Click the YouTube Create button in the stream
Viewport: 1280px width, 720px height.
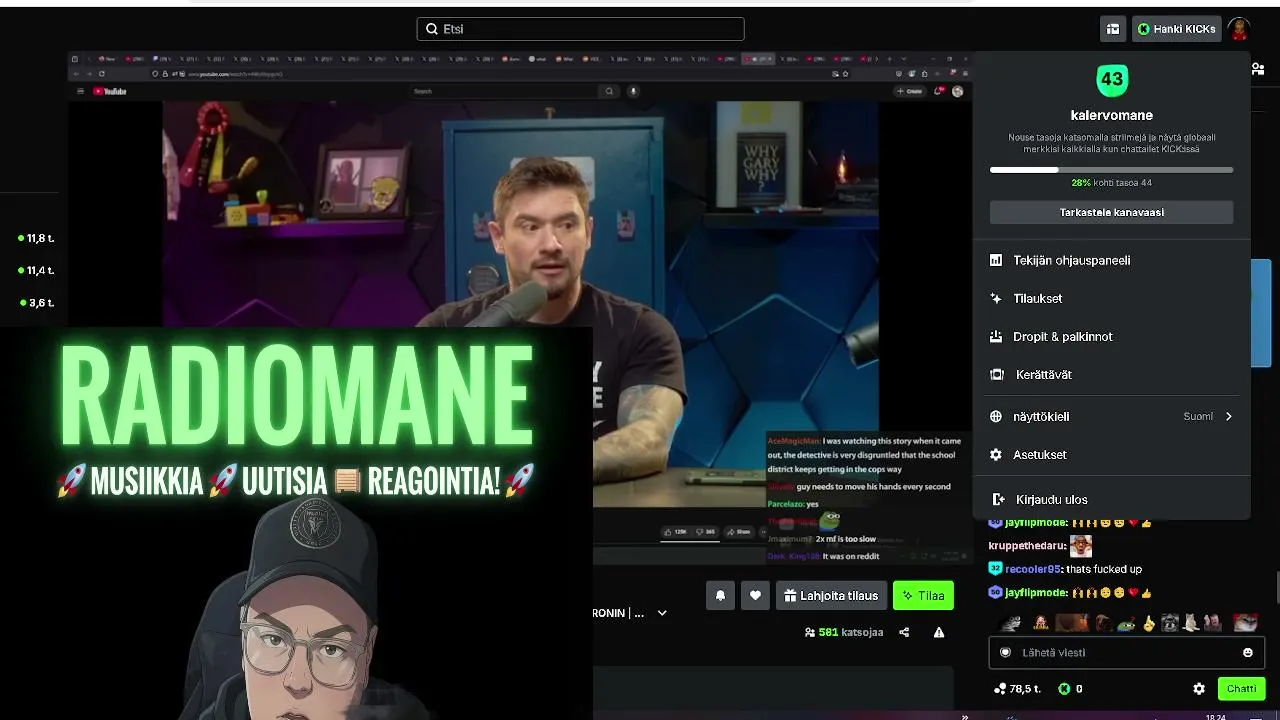[910, 91]
